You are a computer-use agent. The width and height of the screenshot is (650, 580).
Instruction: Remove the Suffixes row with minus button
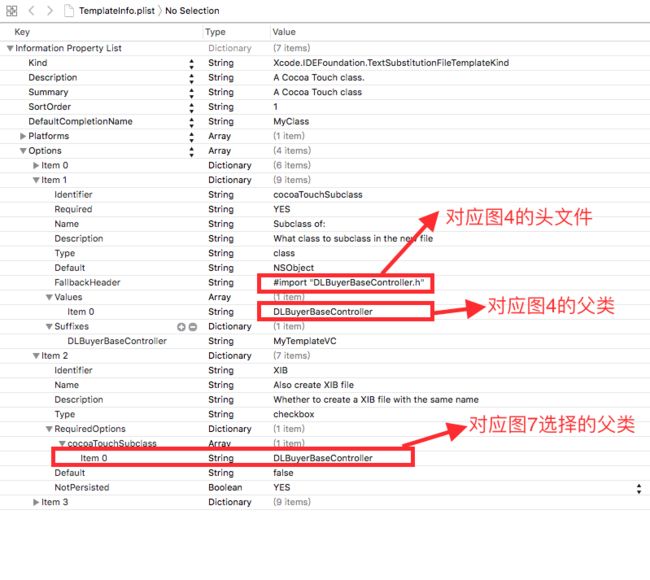193,327
